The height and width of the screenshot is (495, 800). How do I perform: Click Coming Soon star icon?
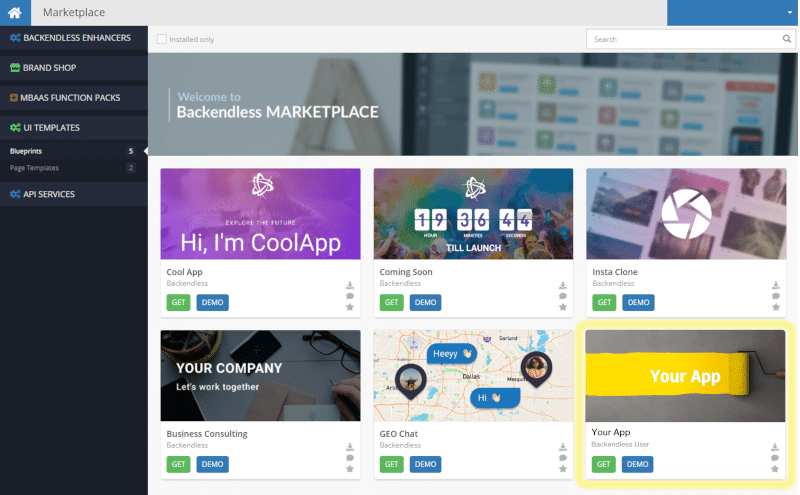[x=563, y=307]
